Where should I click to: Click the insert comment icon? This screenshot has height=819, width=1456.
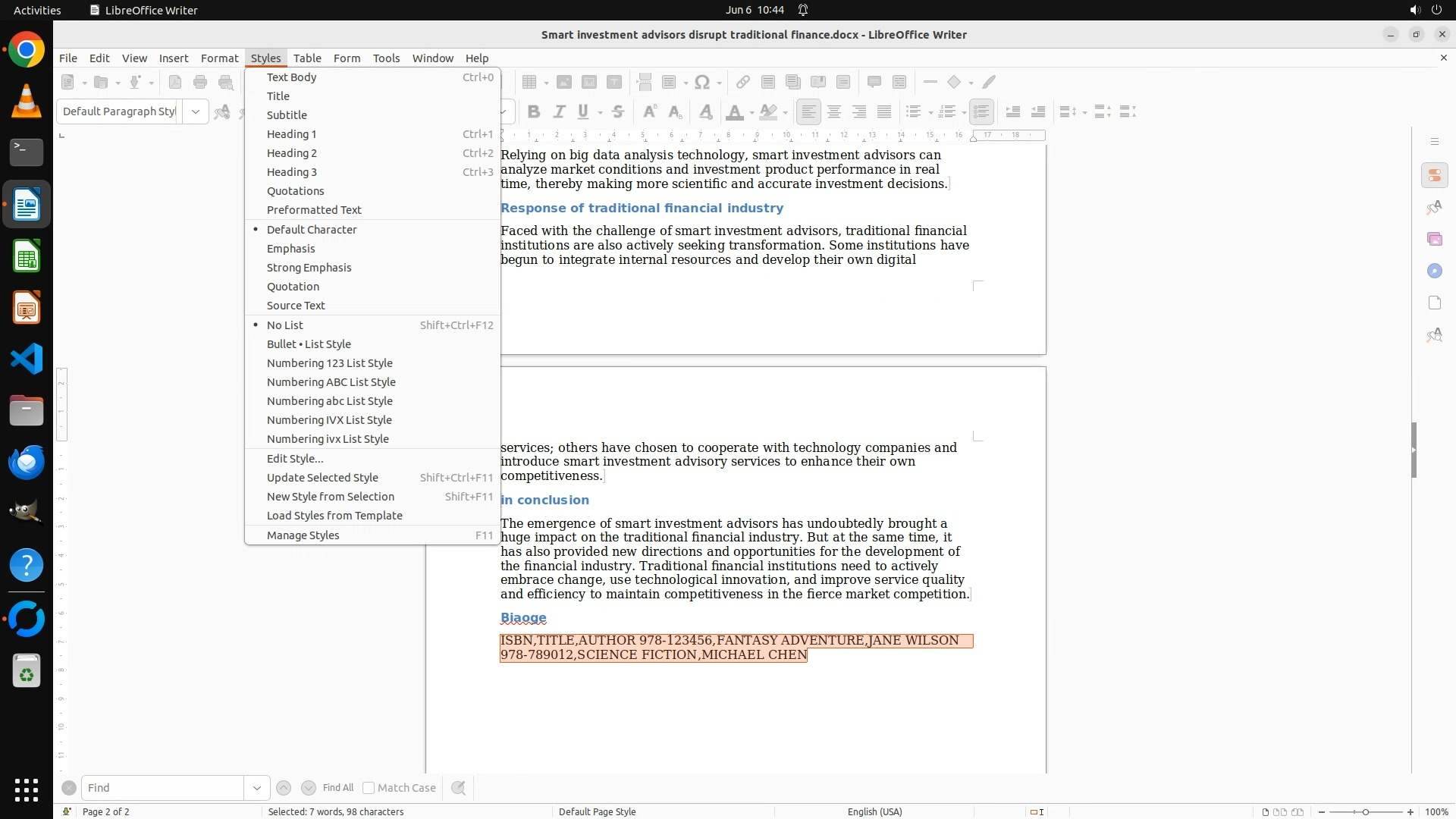pyautogui.click(x=874, y=82)
